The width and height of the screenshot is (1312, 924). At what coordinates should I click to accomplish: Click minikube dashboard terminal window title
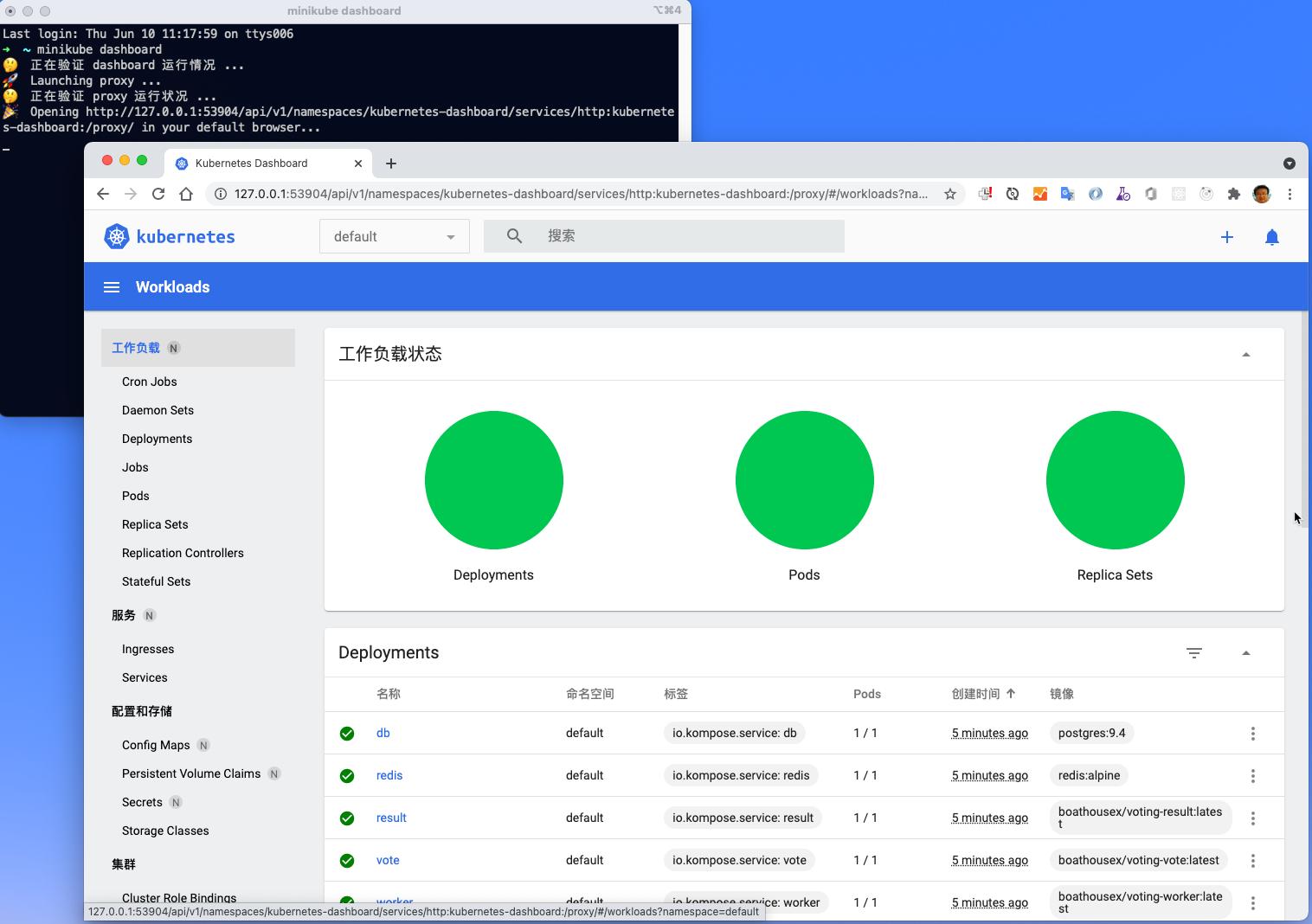[344, 10]
